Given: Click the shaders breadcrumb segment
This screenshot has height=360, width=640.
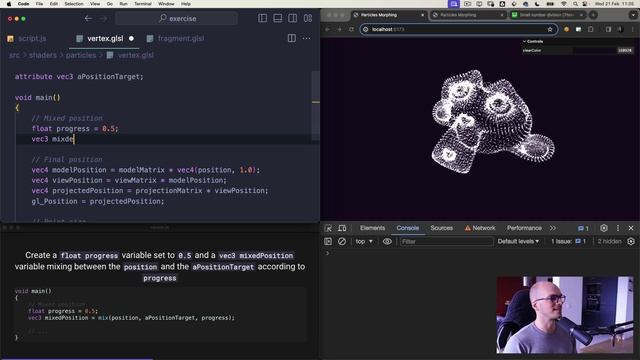Looking at the screenshot, I should pyautogui.click(x=43, y=55).
